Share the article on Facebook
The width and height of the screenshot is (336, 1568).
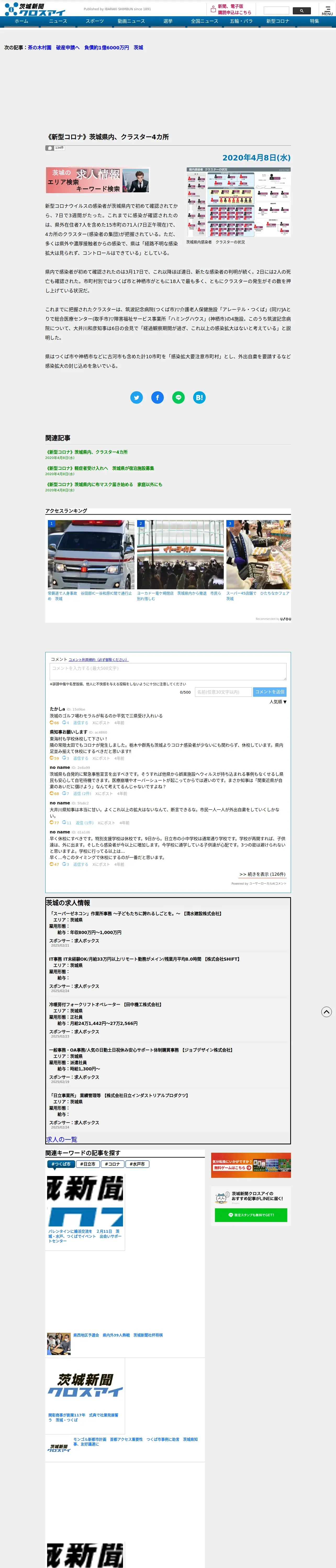click(x=157, y=397)
